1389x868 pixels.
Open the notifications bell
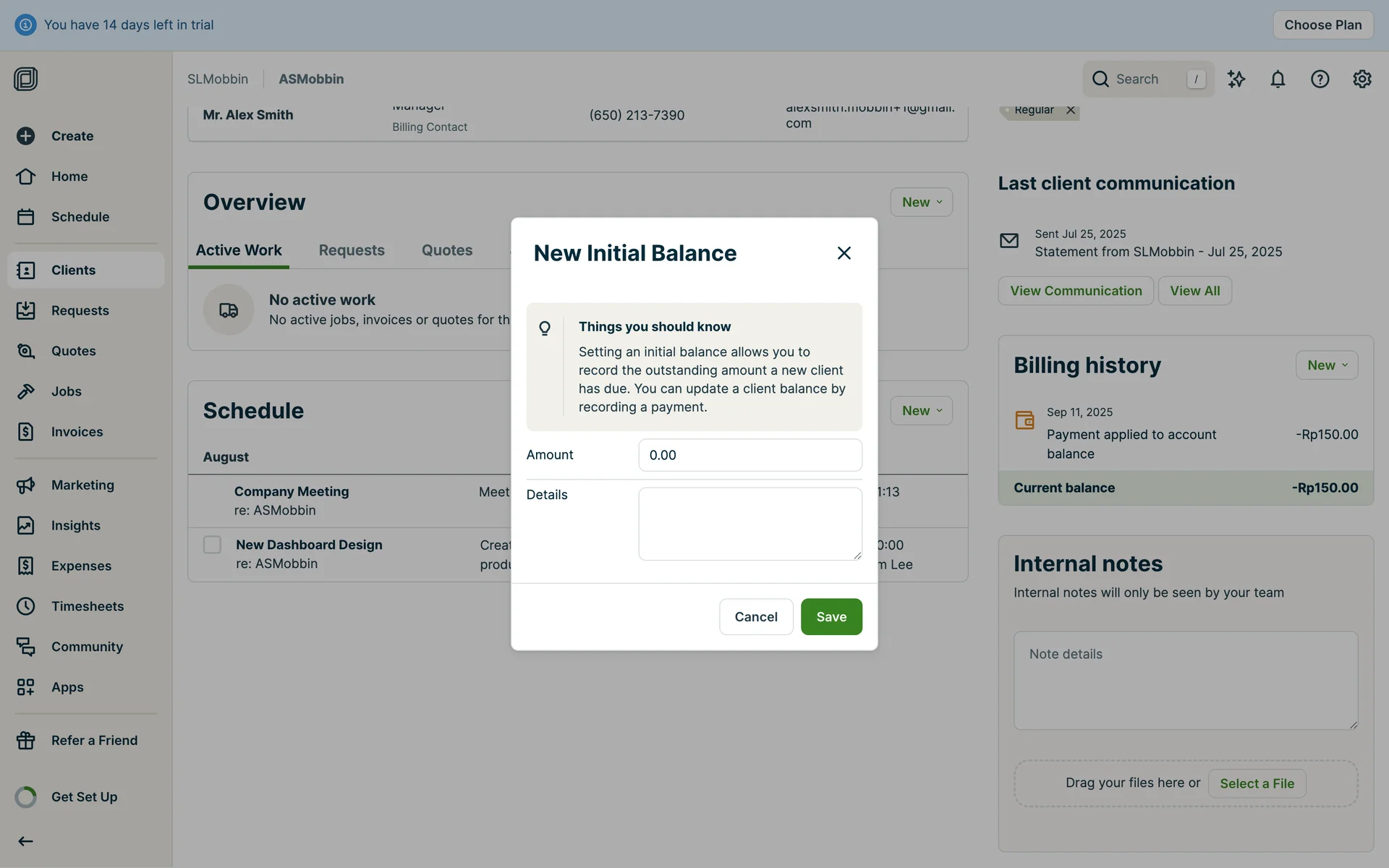pyautogui.click(x=1278, y=79)
